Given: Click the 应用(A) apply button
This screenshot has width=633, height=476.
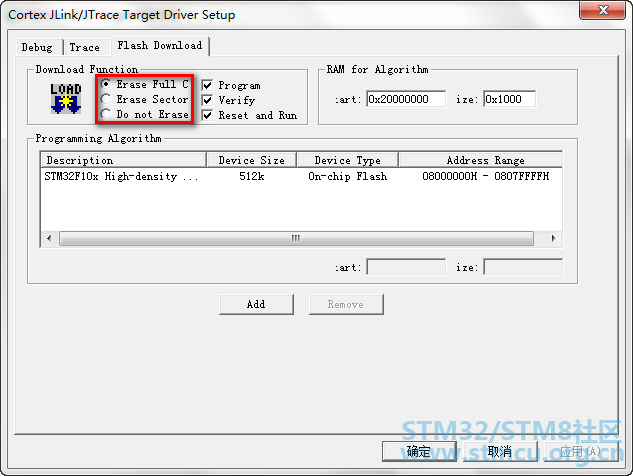Looking at the screenshot, I should click(581, 451).
